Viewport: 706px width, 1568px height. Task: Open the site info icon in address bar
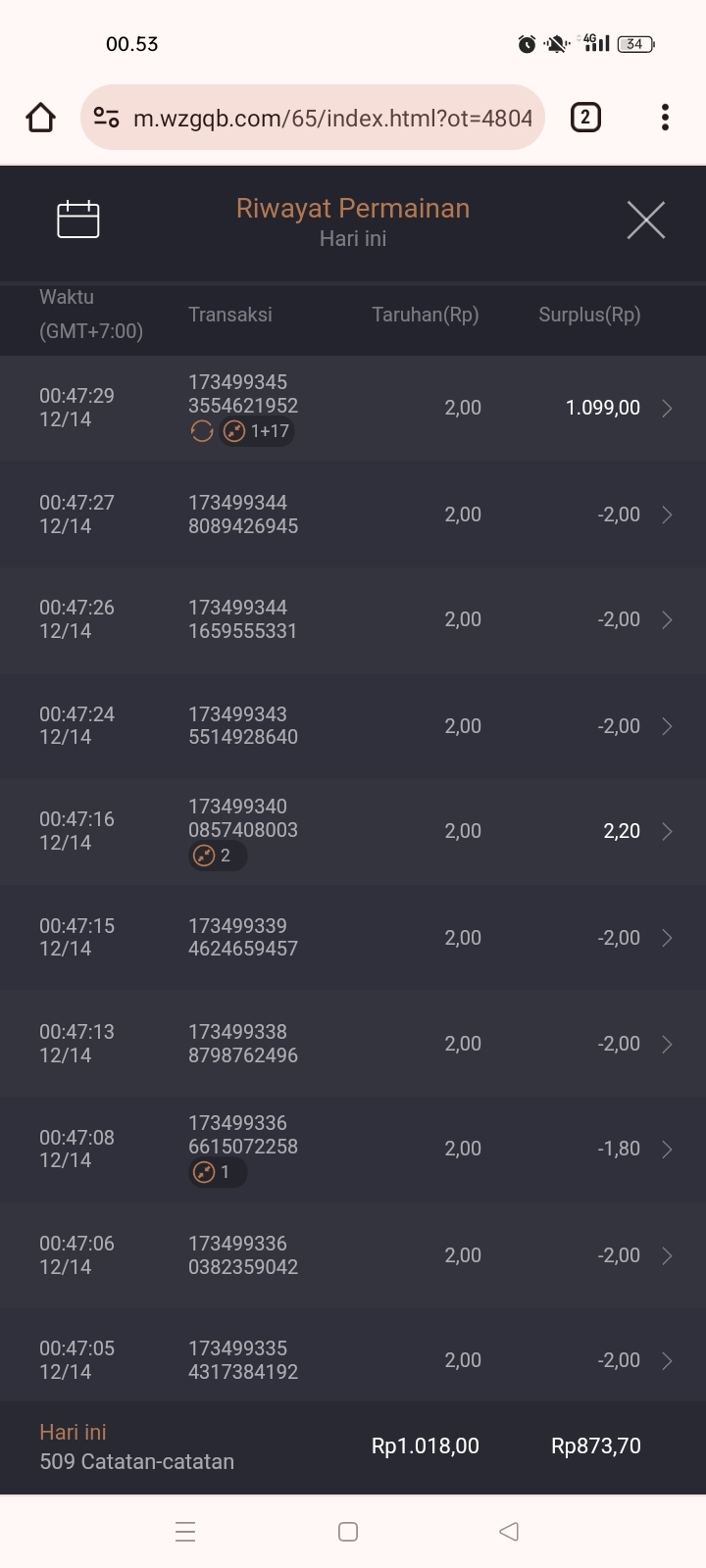coord(106,119)
